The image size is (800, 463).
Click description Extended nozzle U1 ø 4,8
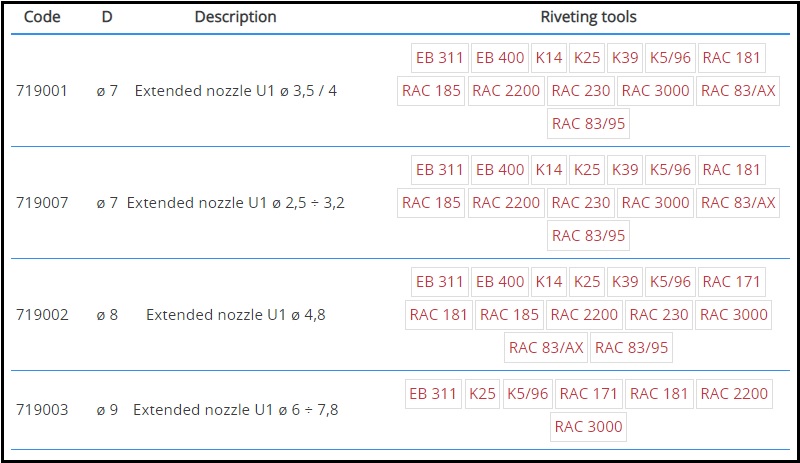coord(235,315)
